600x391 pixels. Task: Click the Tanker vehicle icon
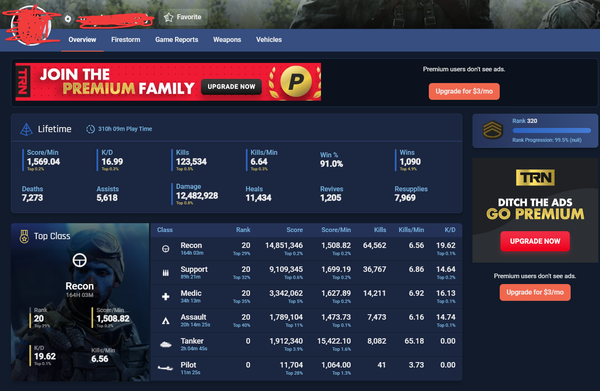tap(166, 345)
